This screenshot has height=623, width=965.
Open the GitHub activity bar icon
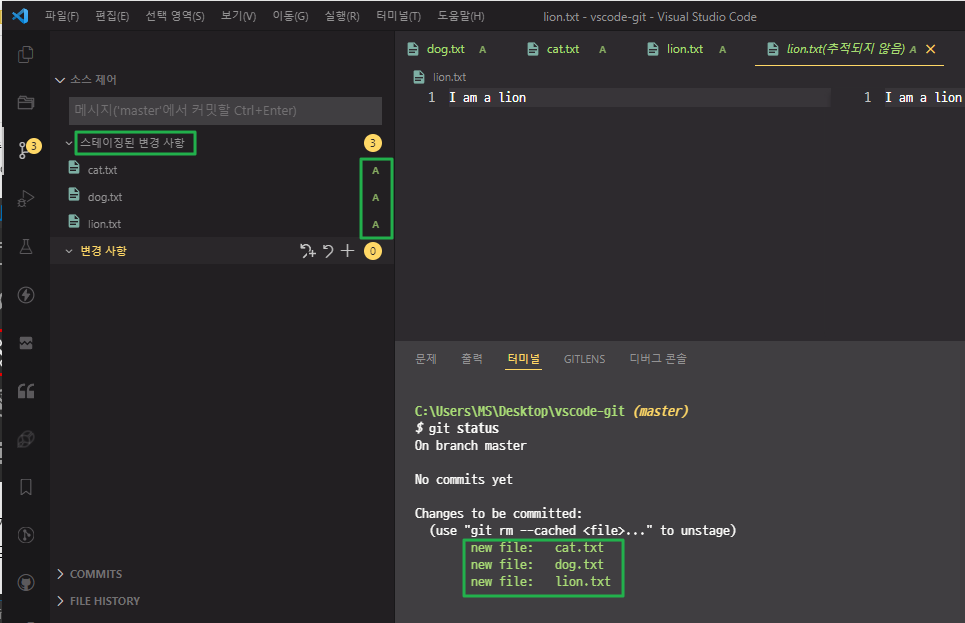[x=25, y=582]
